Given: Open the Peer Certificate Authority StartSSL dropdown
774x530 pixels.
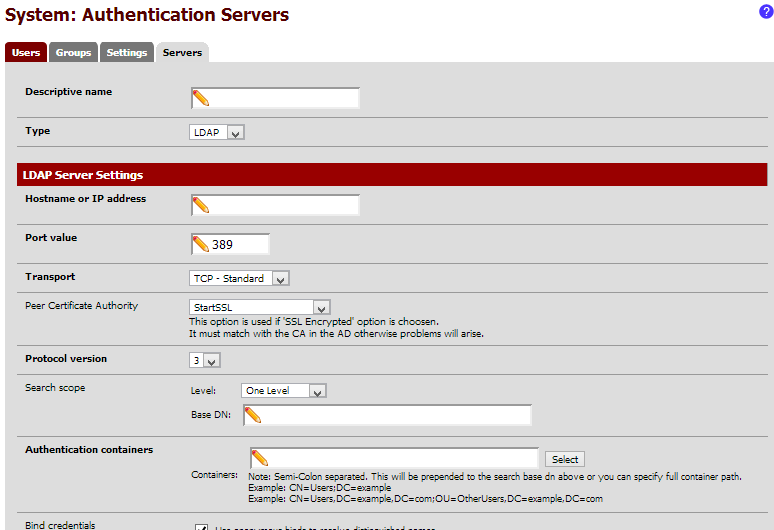Looking at the screenshot, I should (x=259, y=307).
